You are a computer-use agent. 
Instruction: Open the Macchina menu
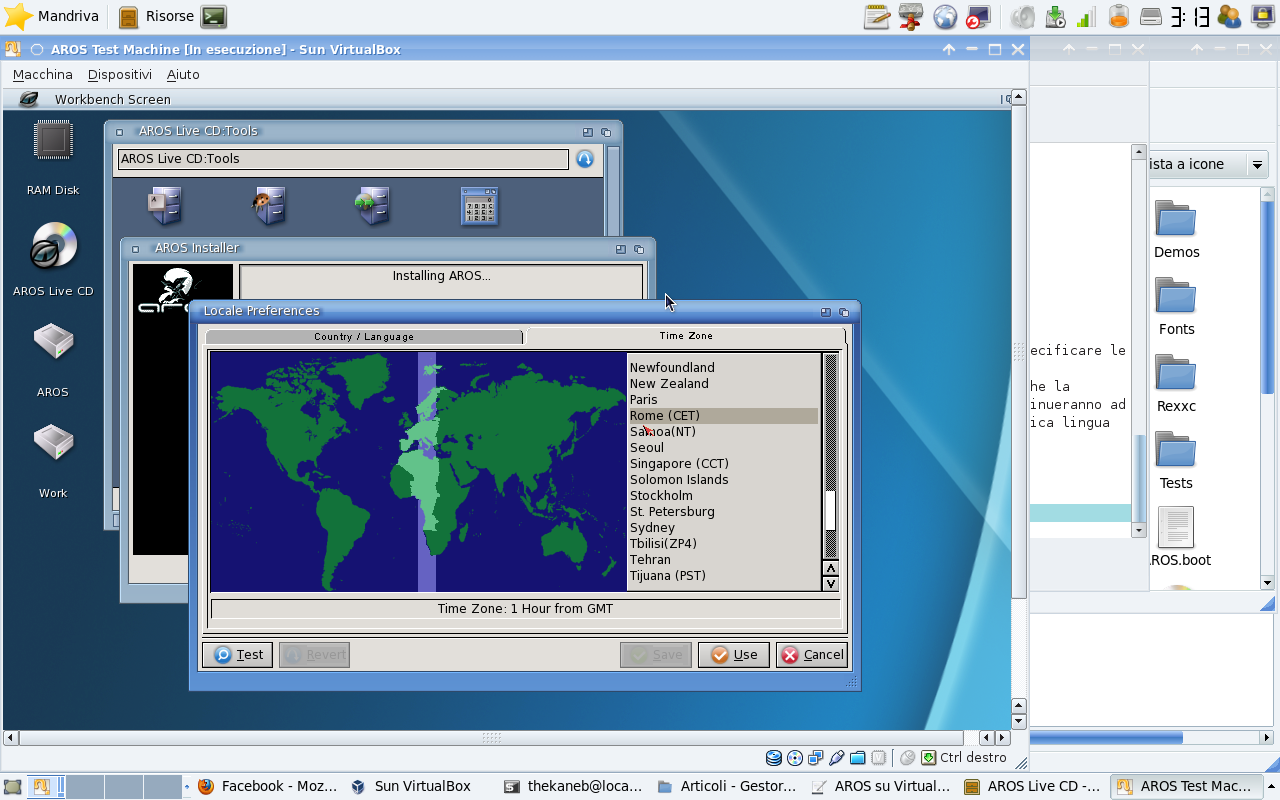click(42, 75)
